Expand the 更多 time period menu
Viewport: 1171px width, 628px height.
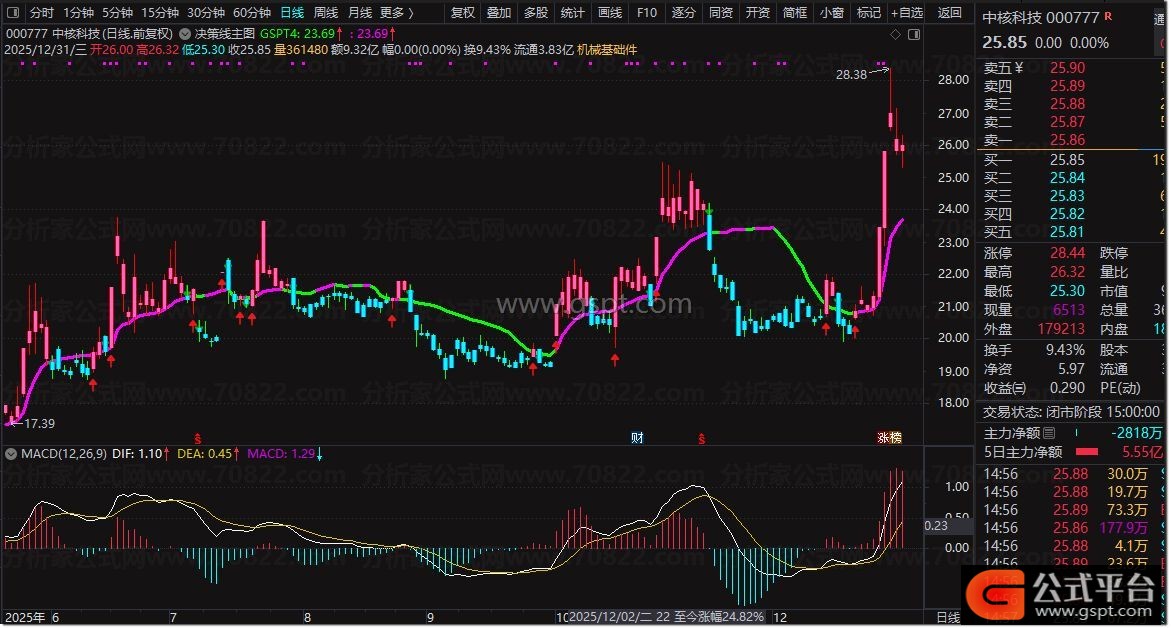[395, 13]
